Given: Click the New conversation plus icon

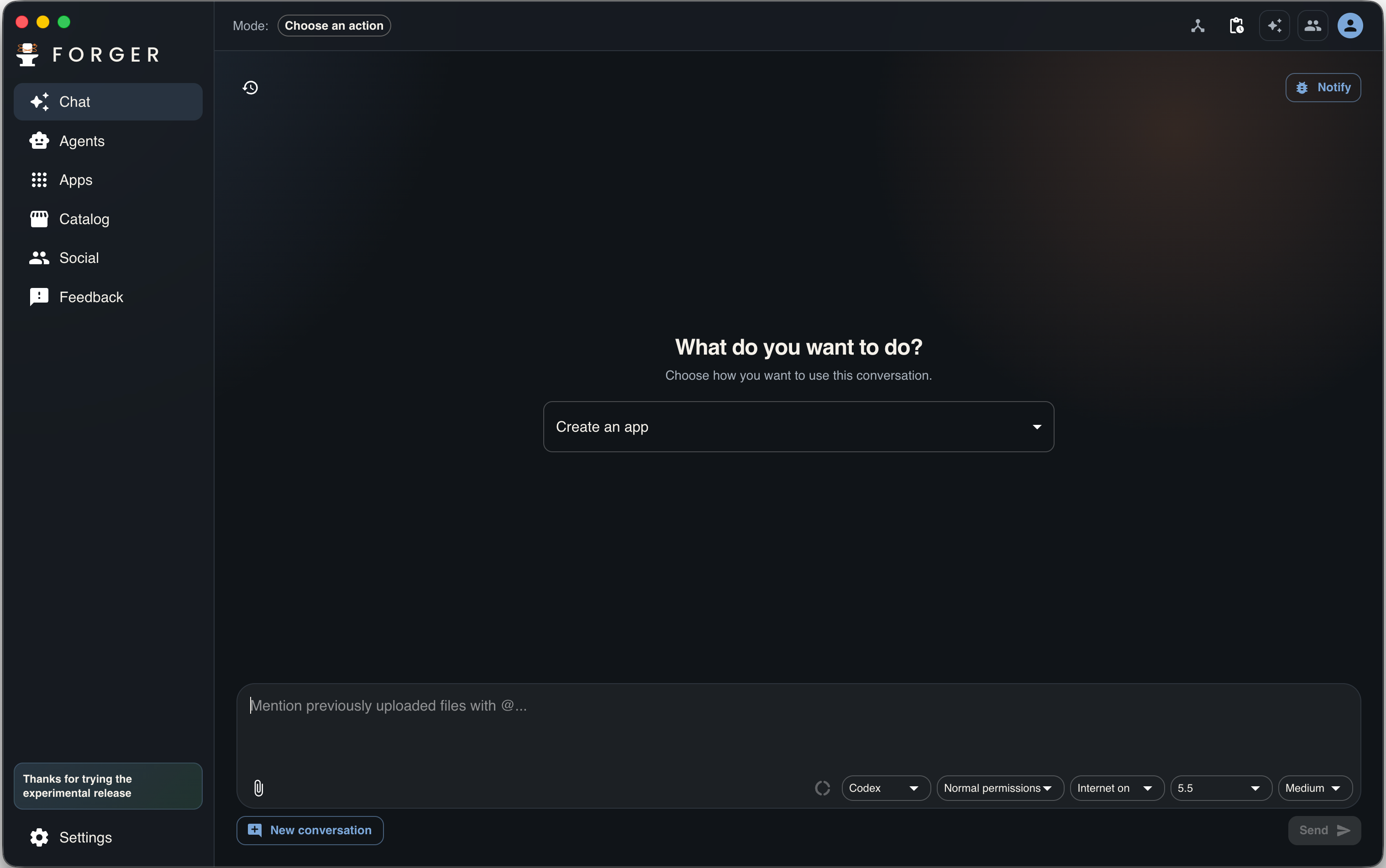Looking at the screenshot, I should click(255, 830).
